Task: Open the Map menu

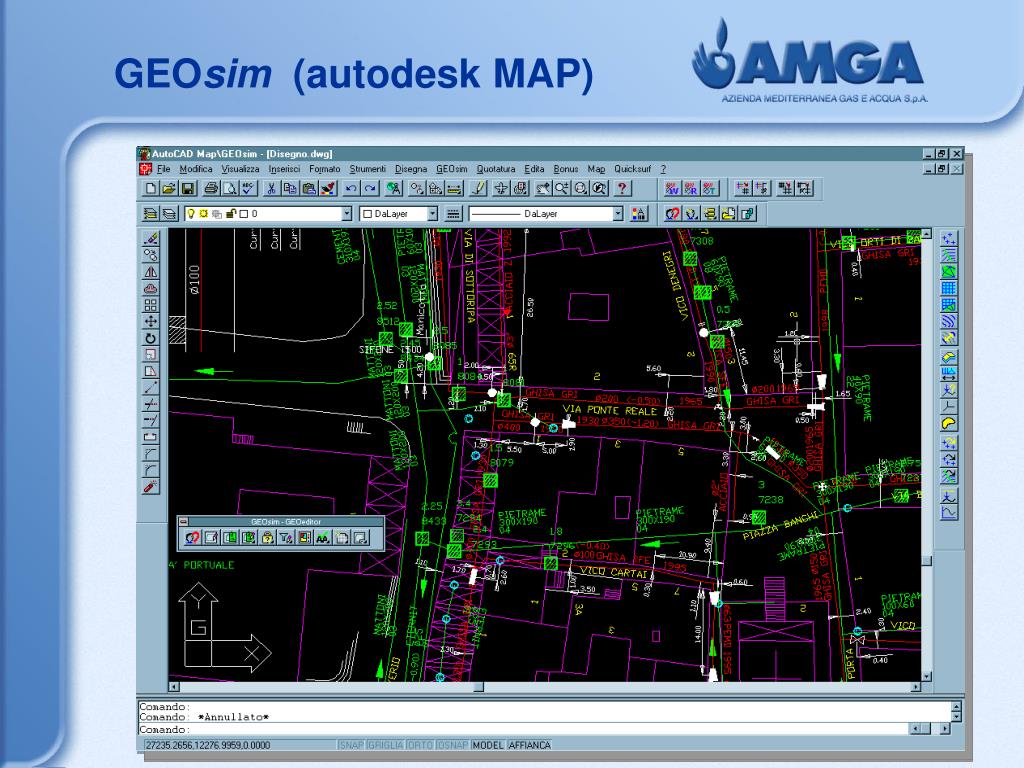Action: (596, 169)
